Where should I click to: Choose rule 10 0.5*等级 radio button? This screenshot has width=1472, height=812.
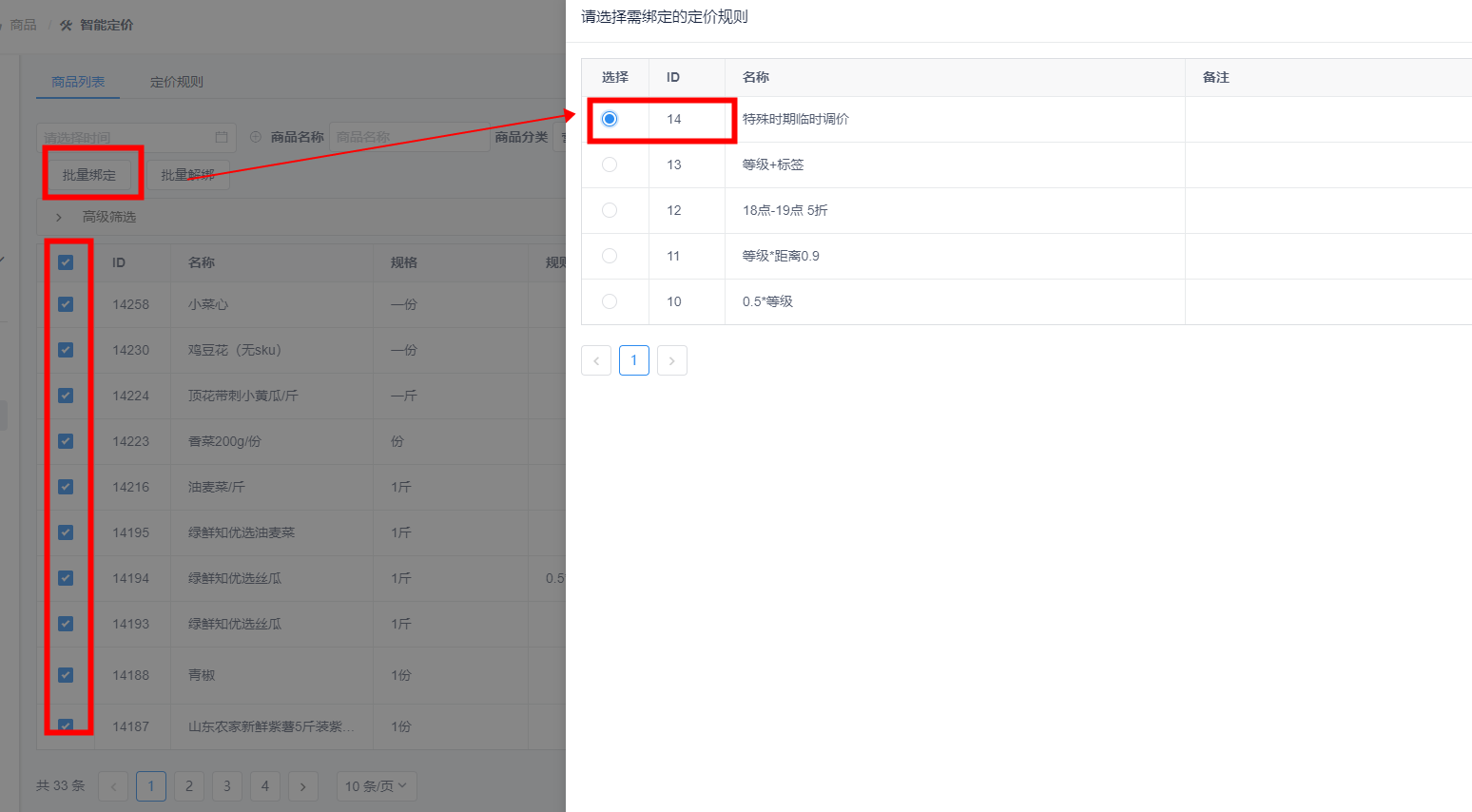click(x=610, y=301)
